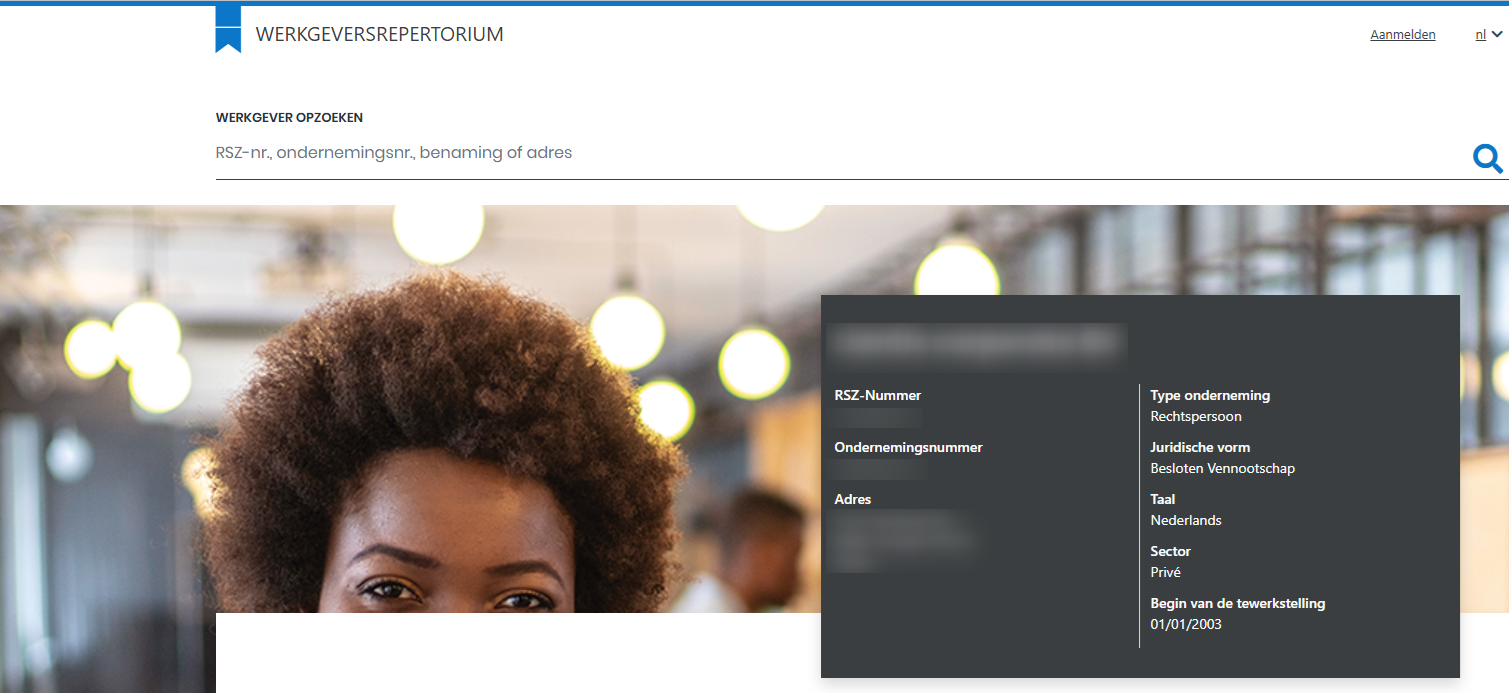
Task: Select the blurred company name heading
Action: click(x=978, y=343)
